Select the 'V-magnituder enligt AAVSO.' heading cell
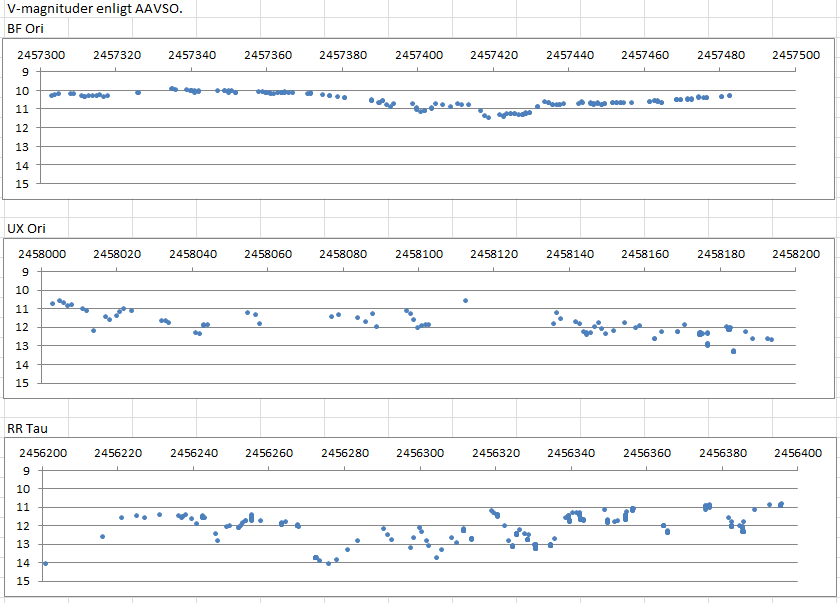Image resolution: width=840 pixels, height=603 pixels. tap(95, 9)
